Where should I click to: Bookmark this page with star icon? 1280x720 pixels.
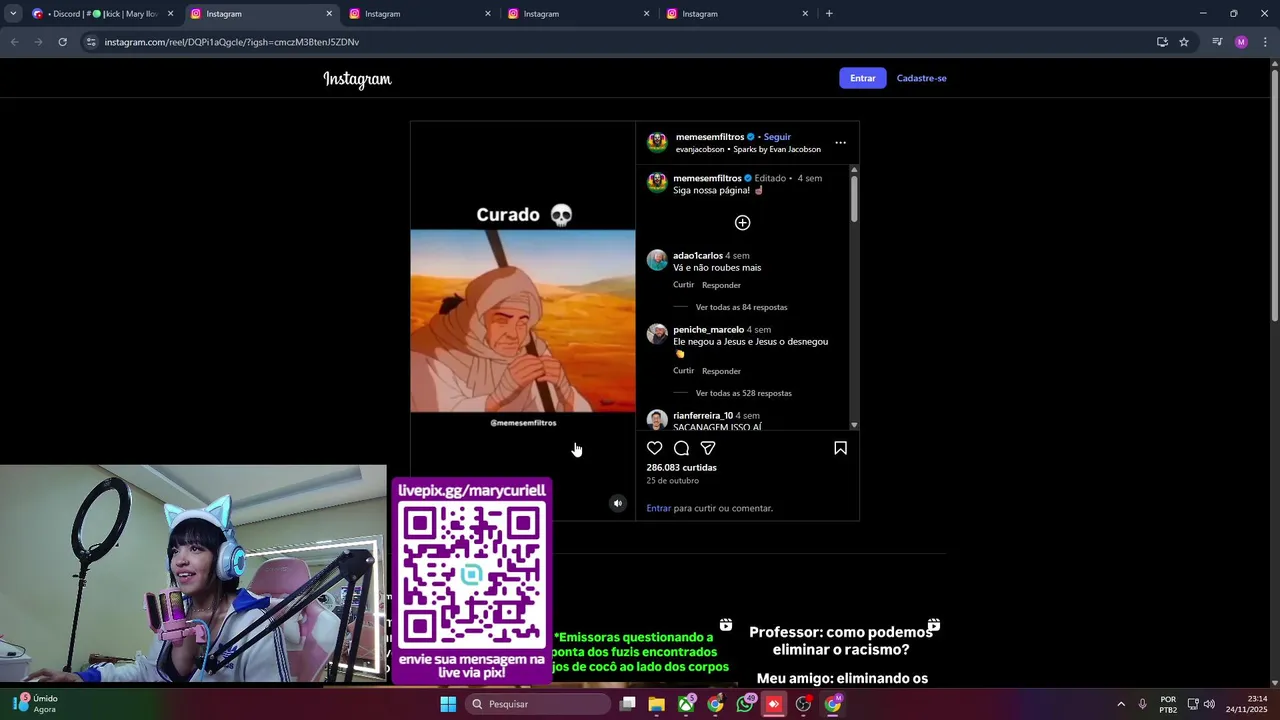point(1184,42)
